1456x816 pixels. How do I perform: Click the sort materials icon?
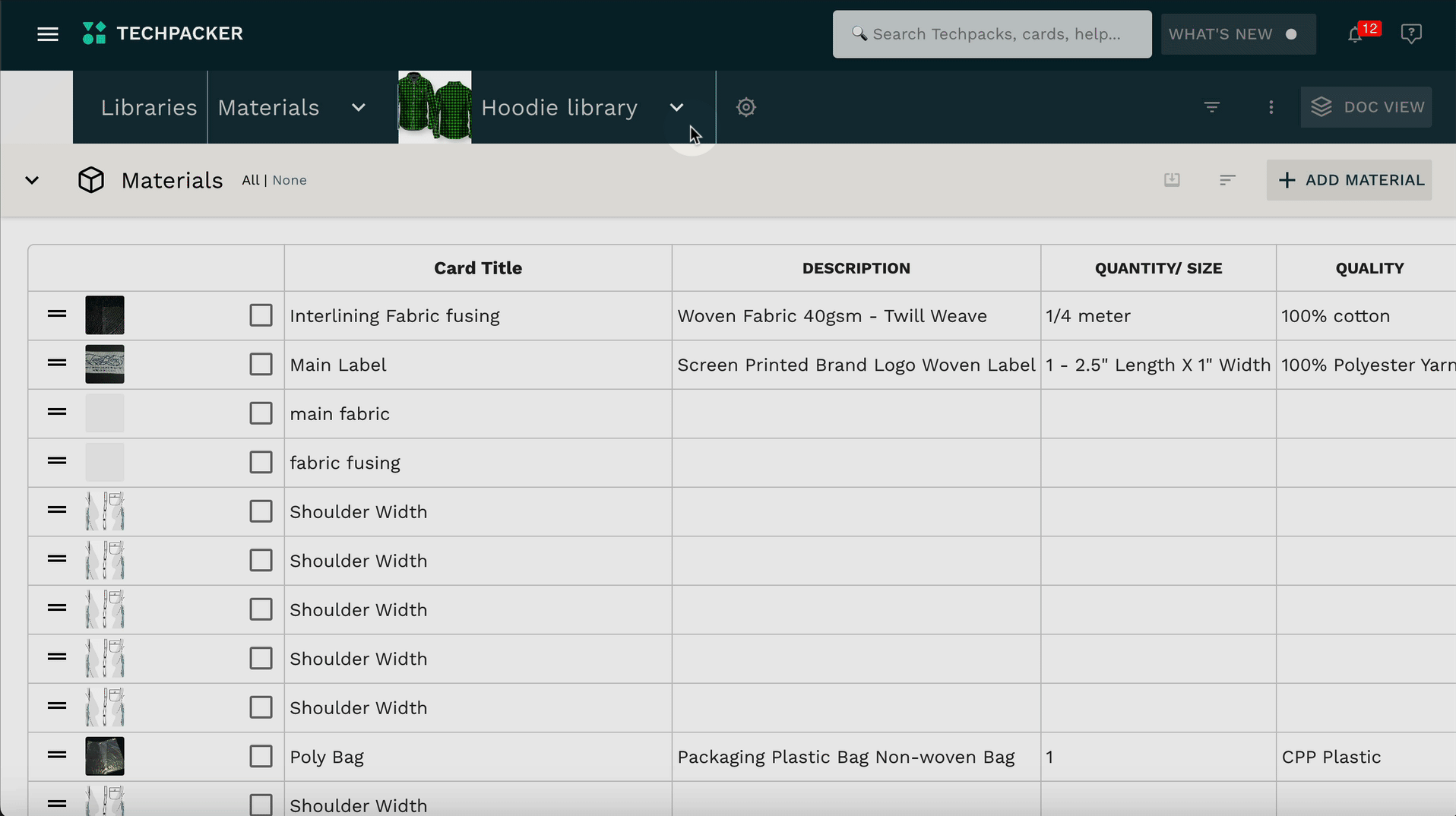(1227, 180)
